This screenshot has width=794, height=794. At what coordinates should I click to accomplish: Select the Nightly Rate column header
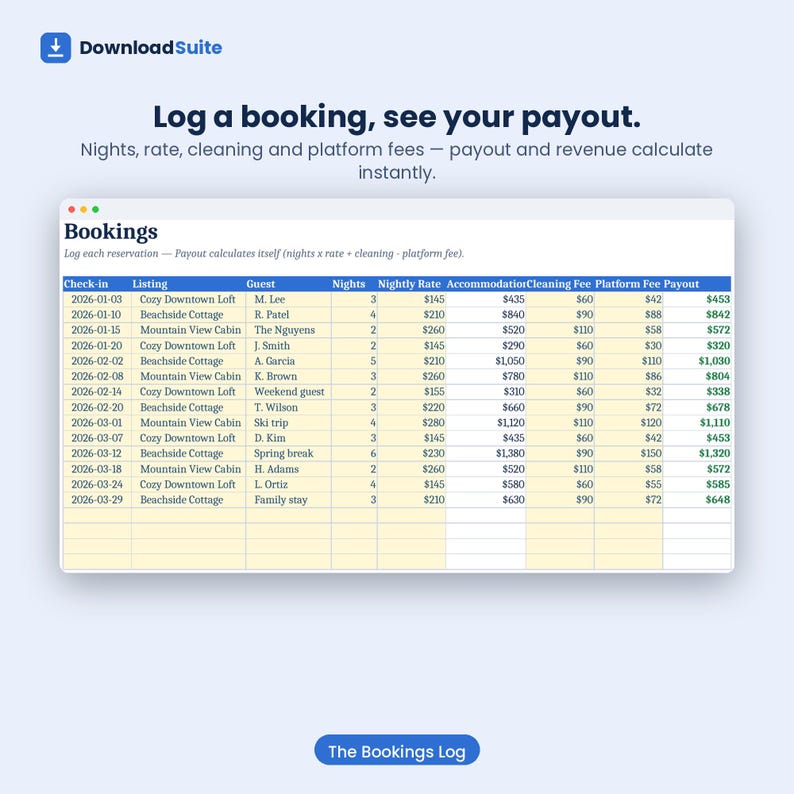point(411,284)
